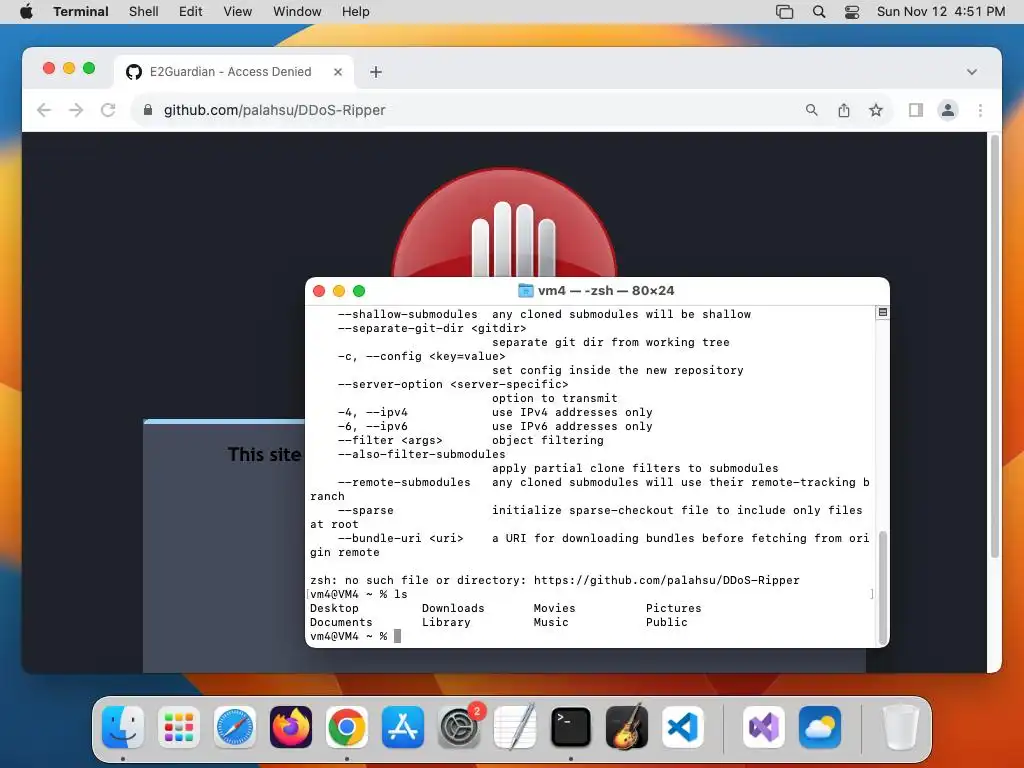This screenshot has height=768, width=1024.
Task: Open the Edit menu
Action: [191, 11]
